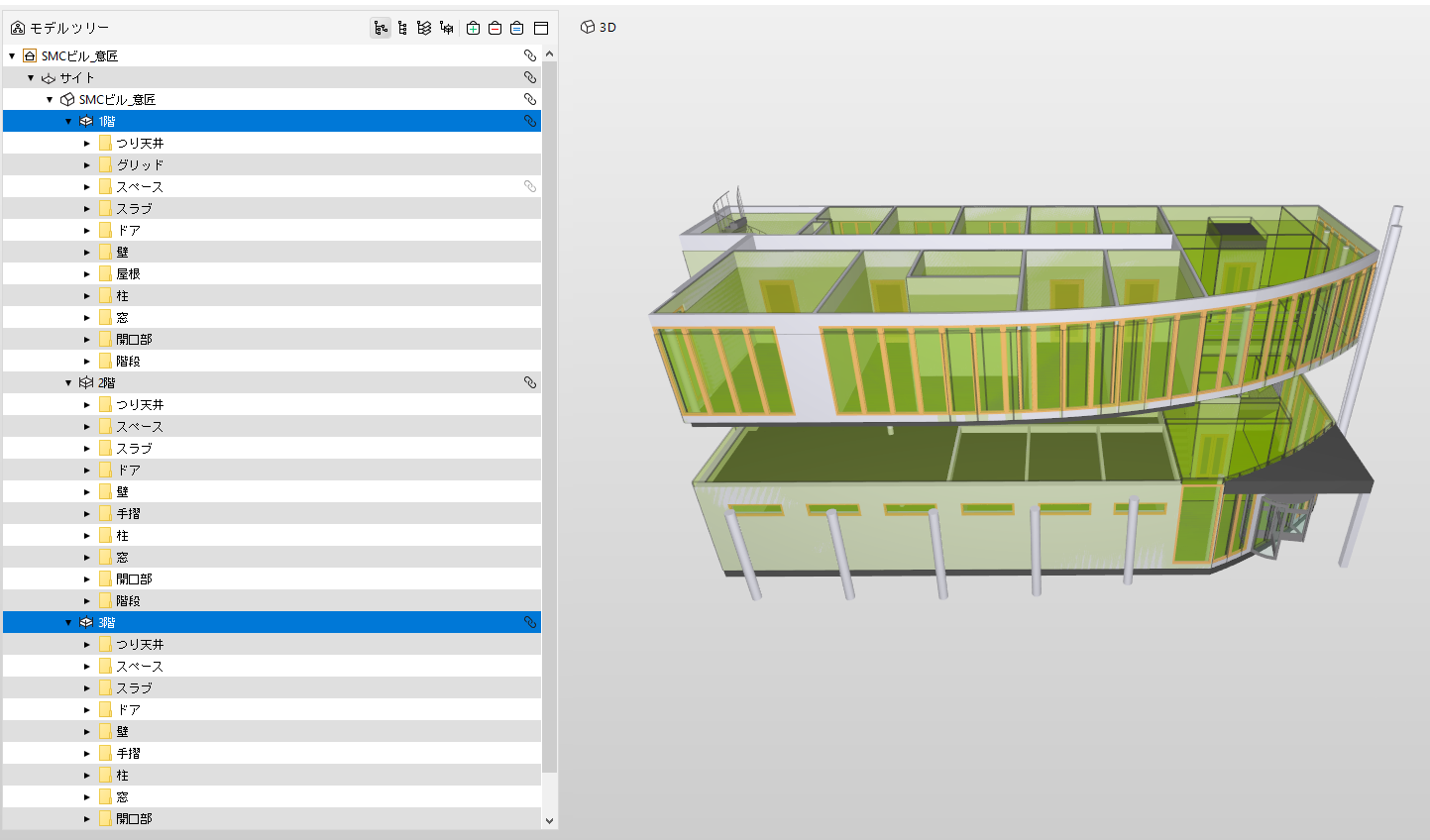Select 柱 under 2階

coord(272,535)
